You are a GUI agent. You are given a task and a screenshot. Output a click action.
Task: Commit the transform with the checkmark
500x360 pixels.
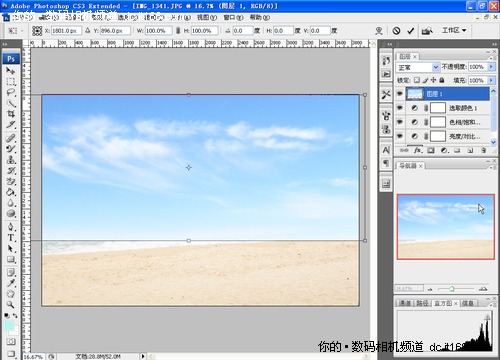411,31
